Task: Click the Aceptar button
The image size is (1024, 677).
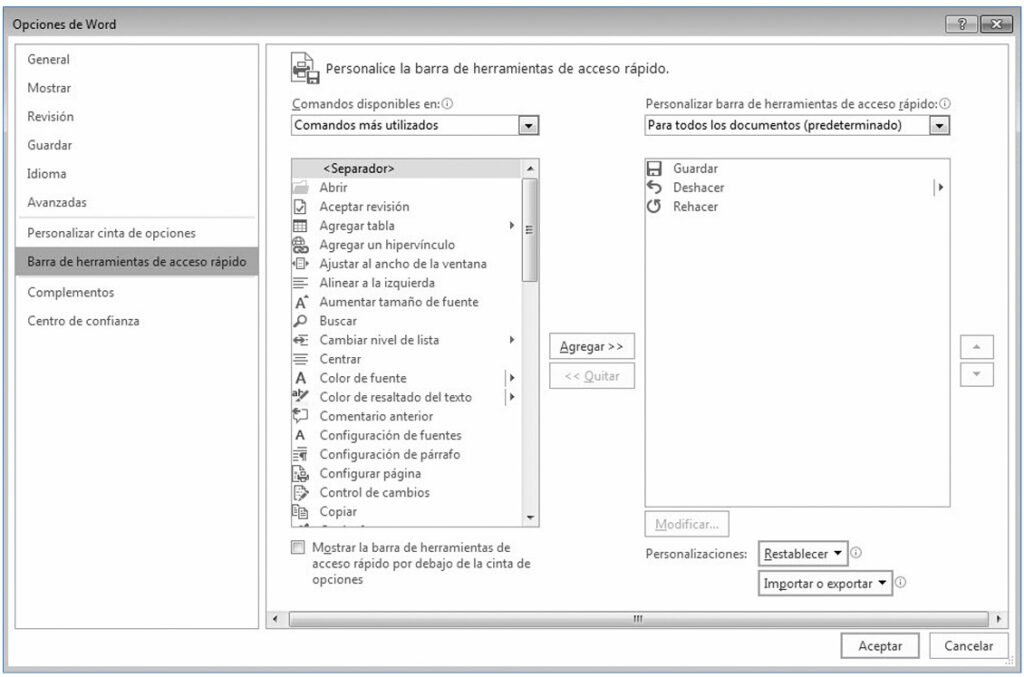Action: pyautogui.click(x=880, y=646)
